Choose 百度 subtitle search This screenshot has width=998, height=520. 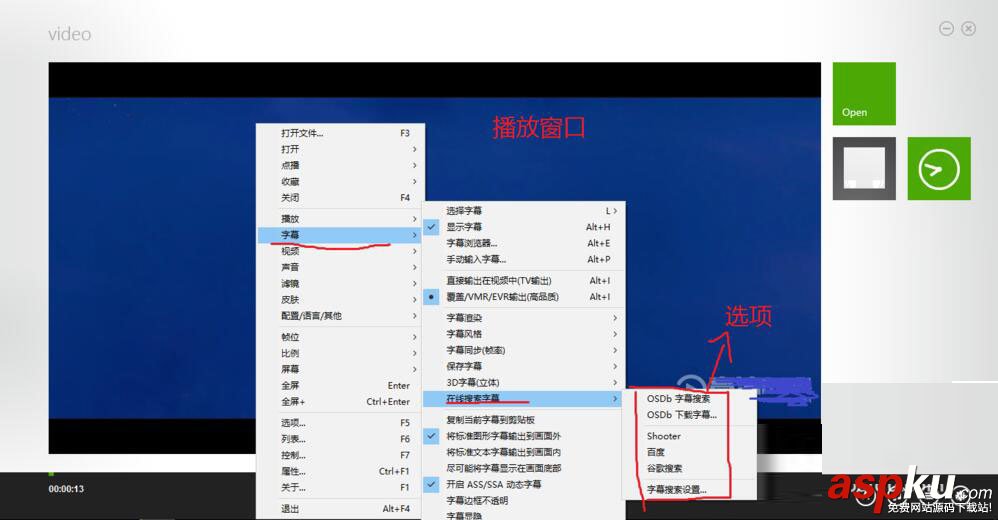click(x=689, y=452)
